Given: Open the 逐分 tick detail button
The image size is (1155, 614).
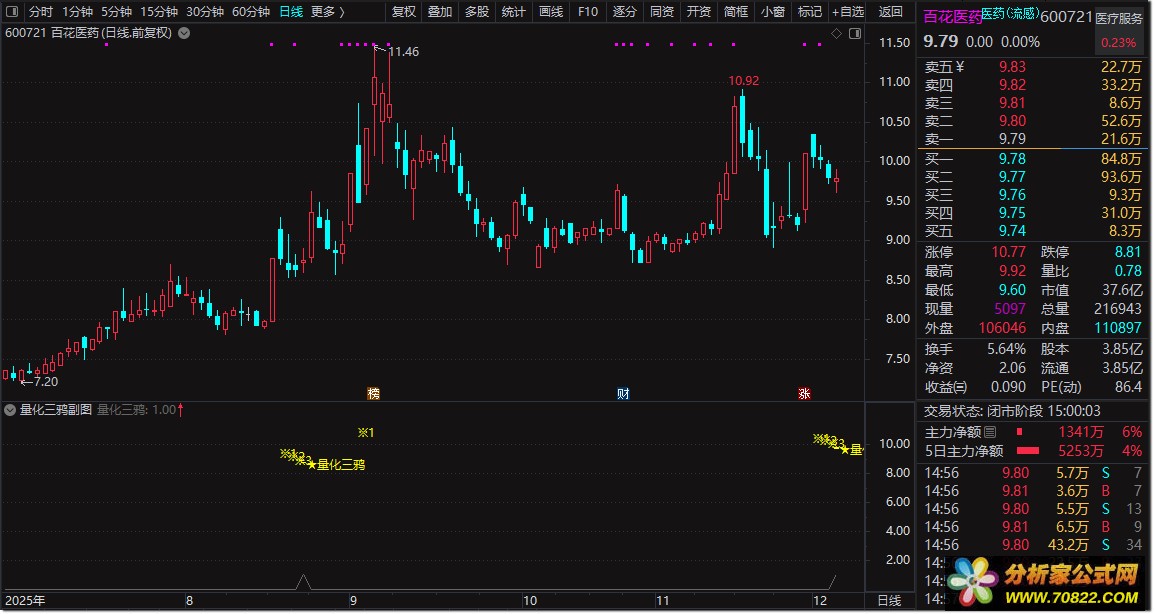Looking at the screenshot, I should click(x=625, y=12).
